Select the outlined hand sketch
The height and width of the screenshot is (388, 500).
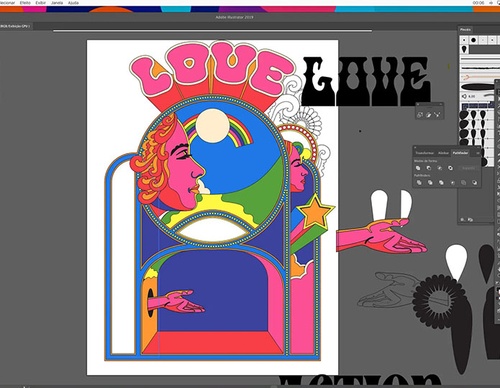pyautogui.click(x=387, y=289)
